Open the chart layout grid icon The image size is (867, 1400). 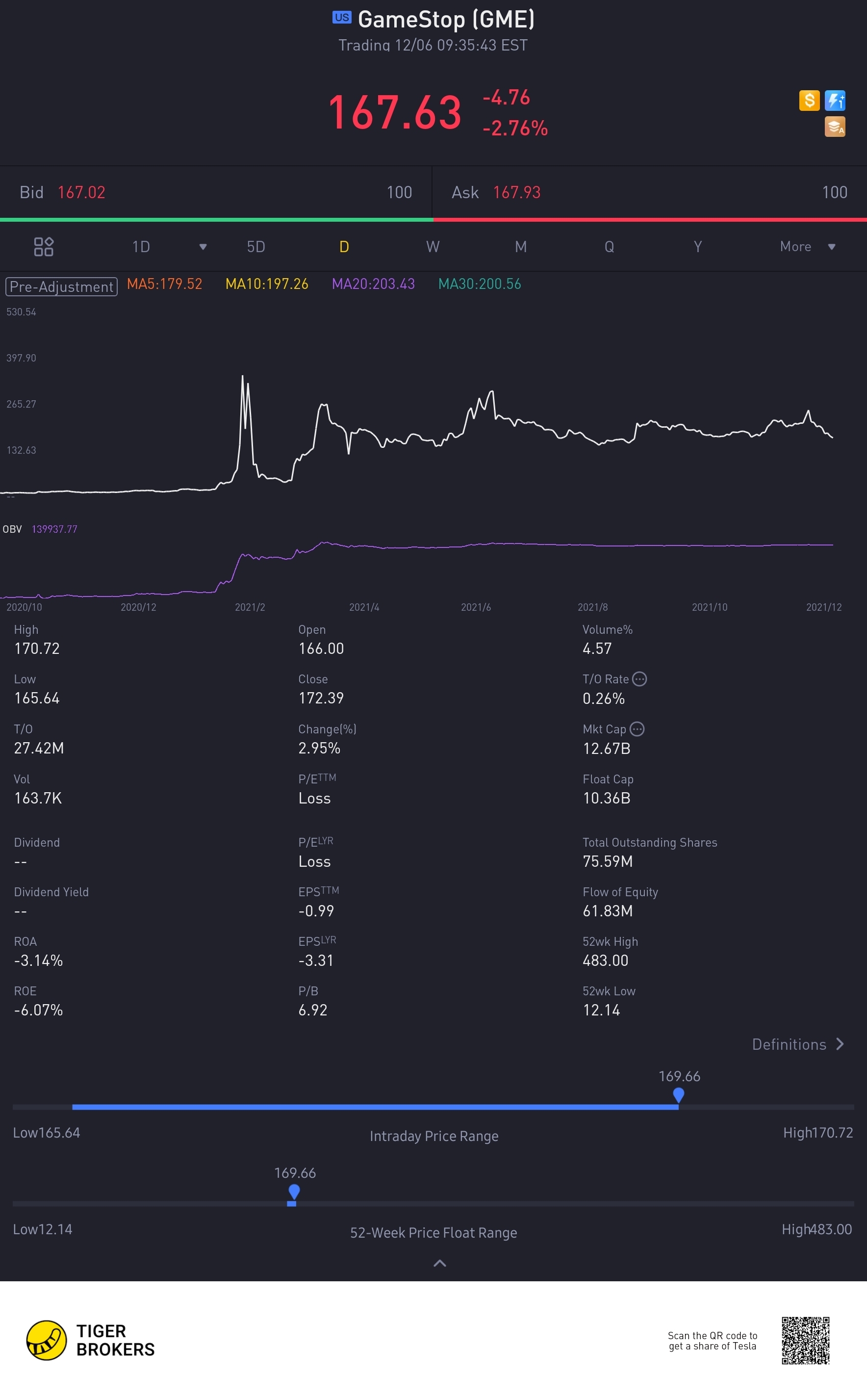coord(44,247)
